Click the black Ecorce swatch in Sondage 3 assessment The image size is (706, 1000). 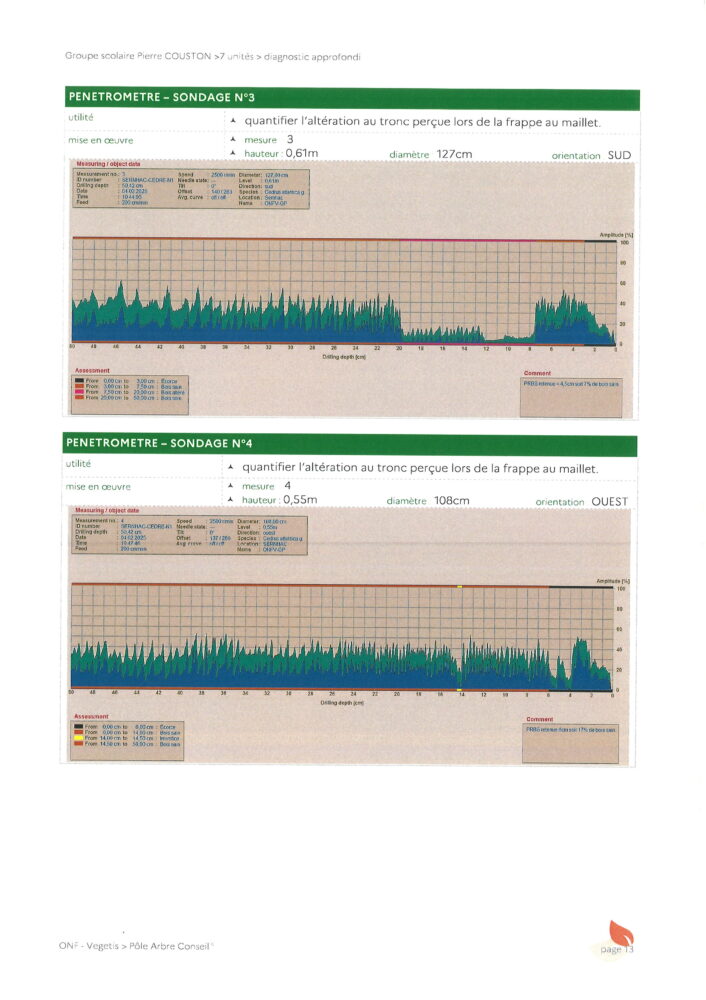pyautogui.click(x=79, y=381)
